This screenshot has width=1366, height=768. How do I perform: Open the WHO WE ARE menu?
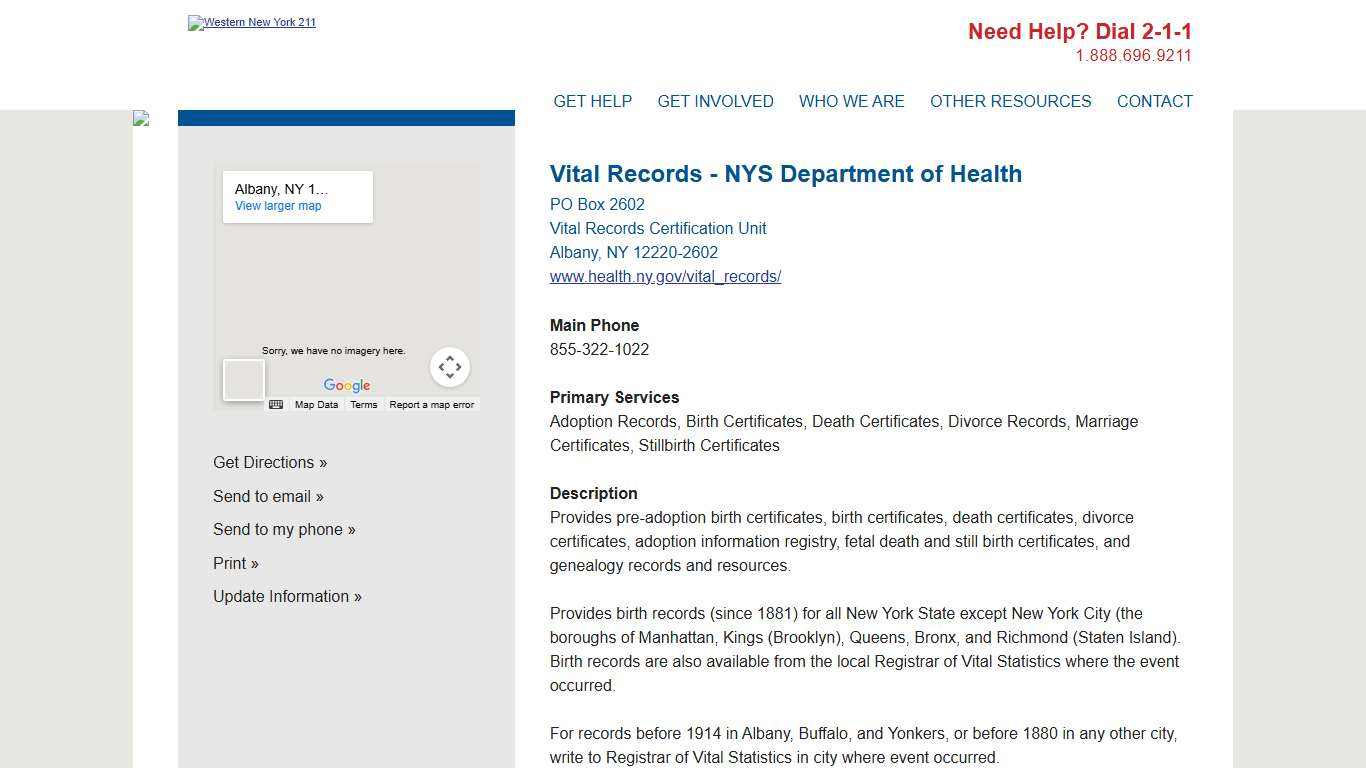pyautogui.click(x=851, y=101)
